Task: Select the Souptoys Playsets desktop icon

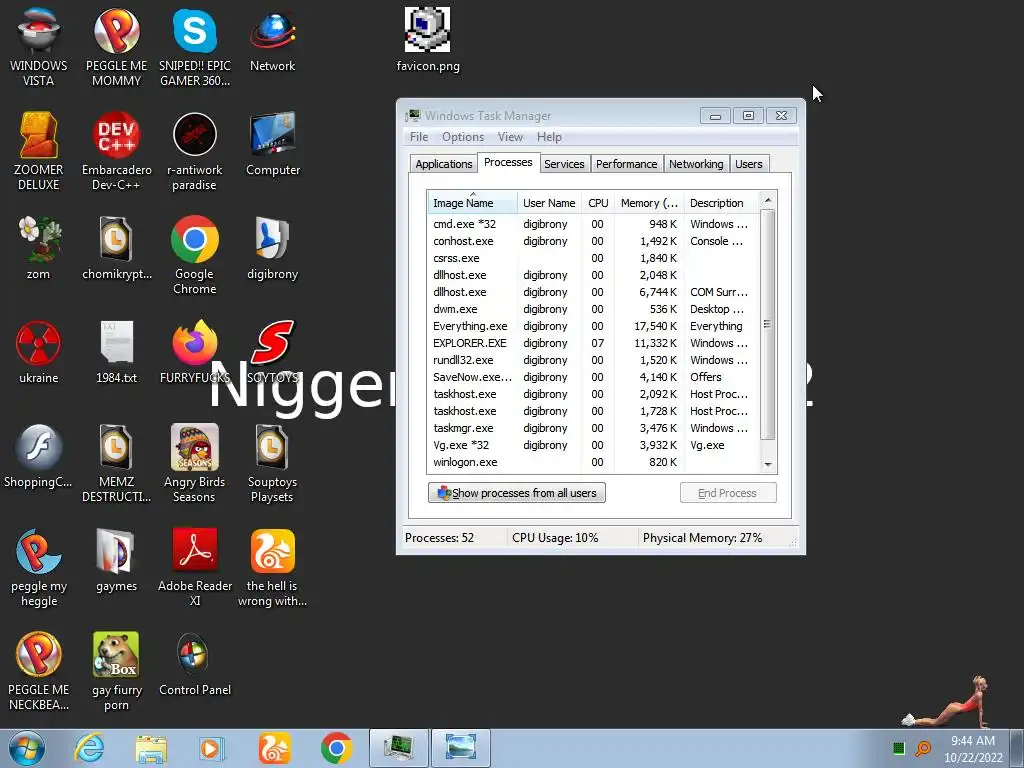Action: point(272,463)
